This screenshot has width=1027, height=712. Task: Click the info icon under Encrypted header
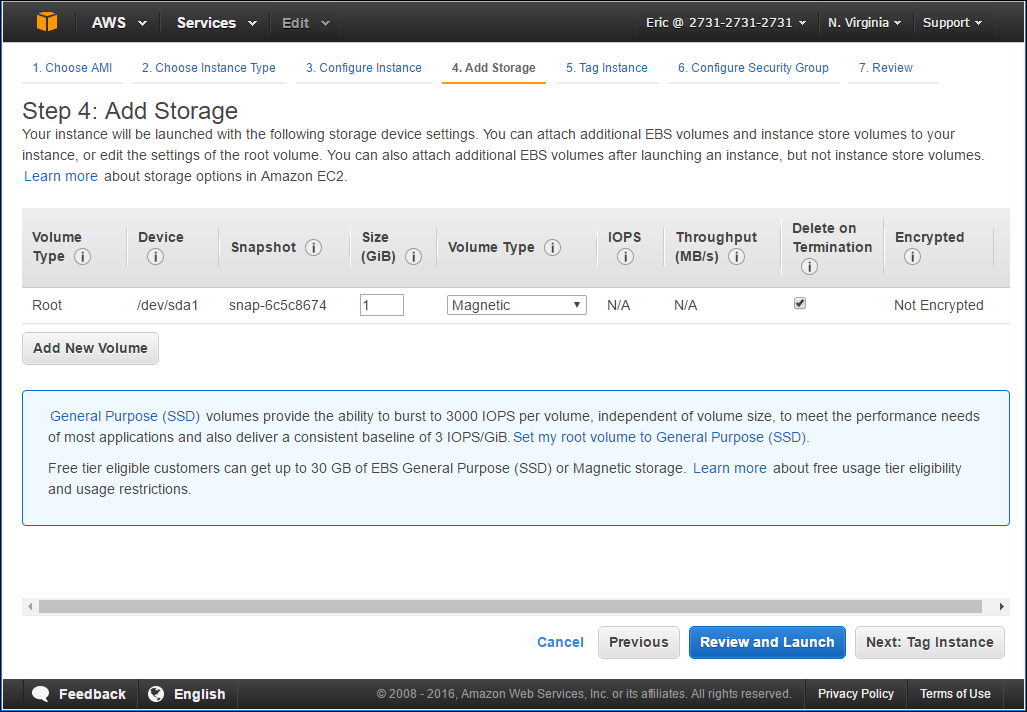912,257
